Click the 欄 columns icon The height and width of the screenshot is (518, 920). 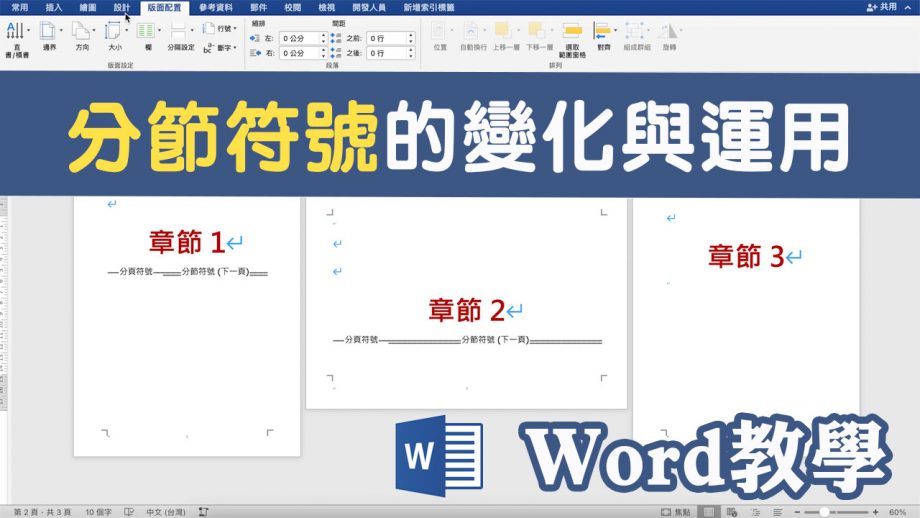pyautogui.click(x=146, y=31)
